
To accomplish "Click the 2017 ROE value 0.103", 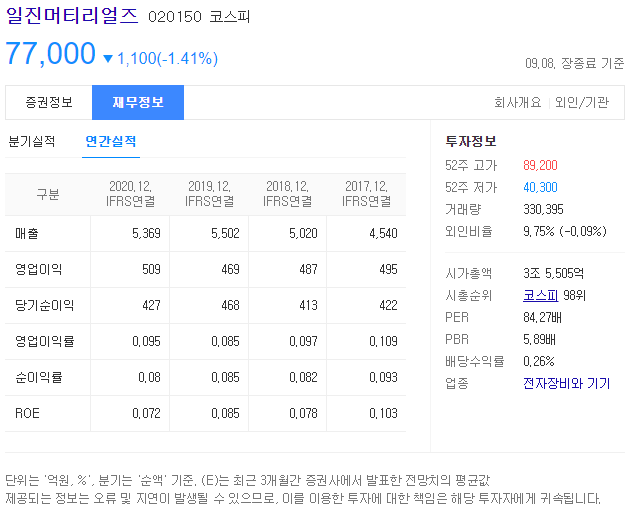I will coord(383,413).
